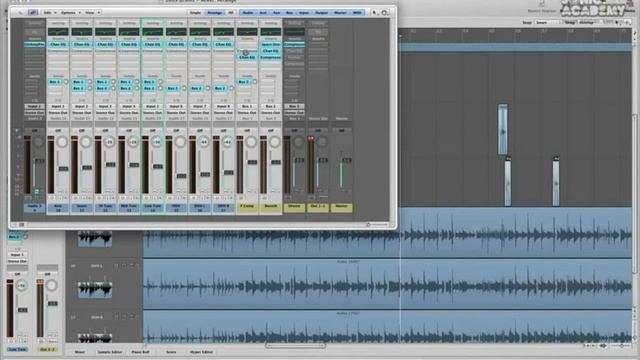
Task: Open automation mode Off menu on Kick strip
Action: pos(58,131)
